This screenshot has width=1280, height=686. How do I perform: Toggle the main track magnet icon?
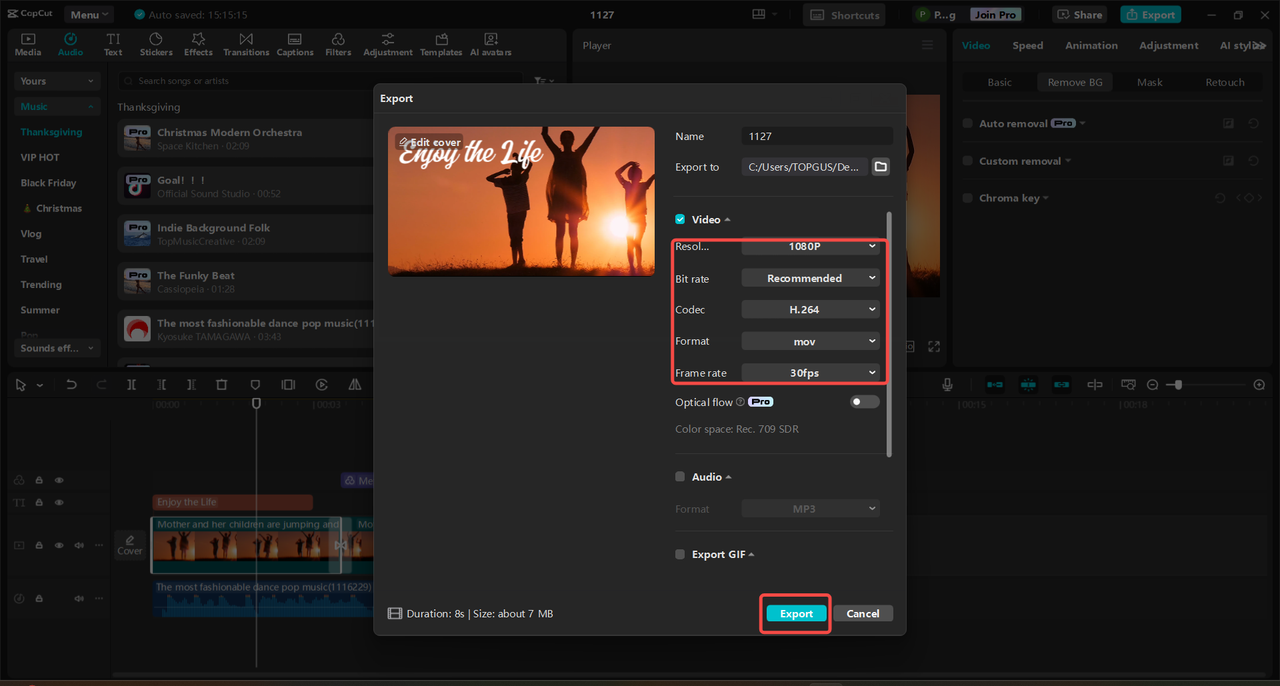coord(995,385)
